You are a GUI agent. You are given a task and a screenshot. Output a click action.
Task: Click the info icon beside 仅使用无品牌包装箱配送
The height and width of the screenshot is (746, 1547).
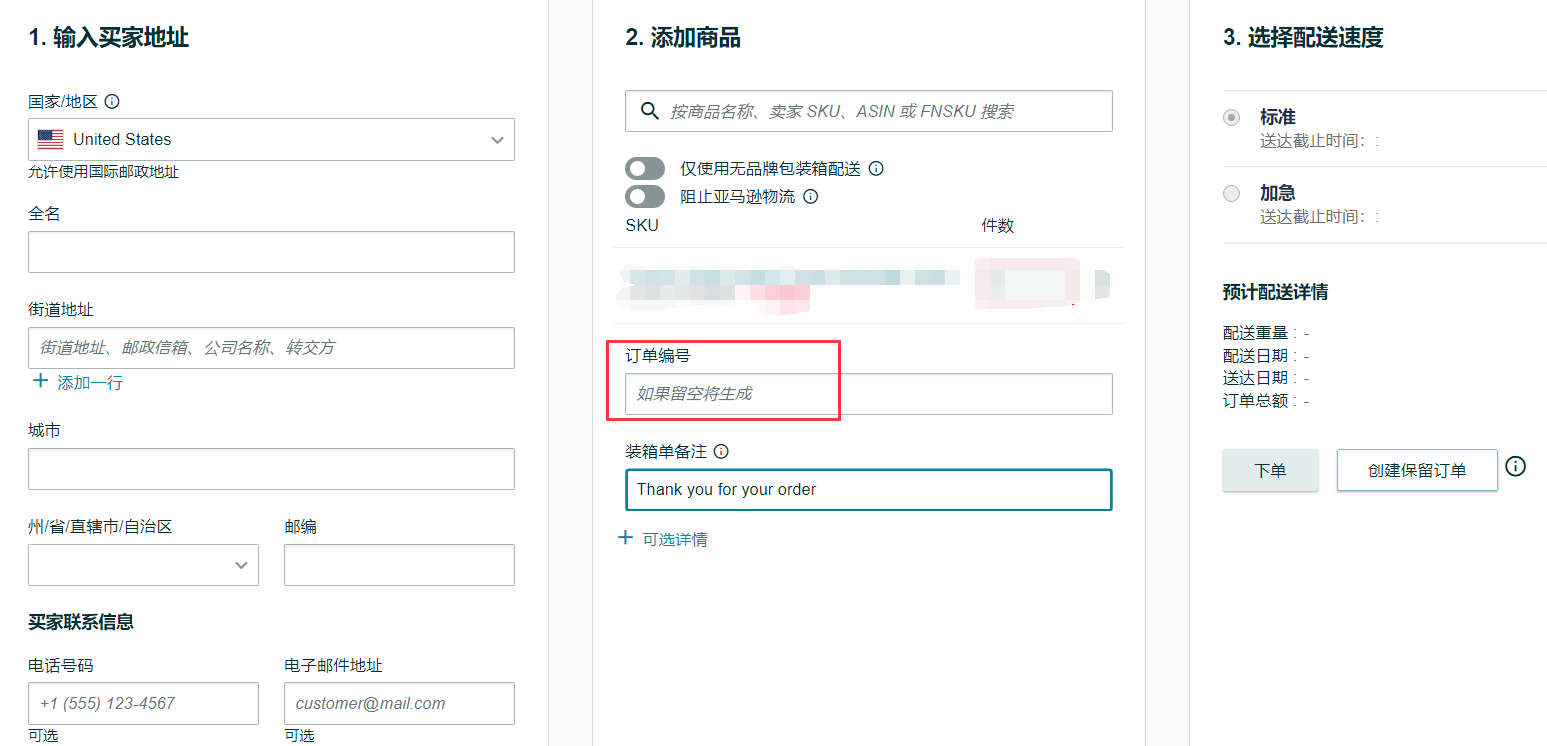coord(876,168)
